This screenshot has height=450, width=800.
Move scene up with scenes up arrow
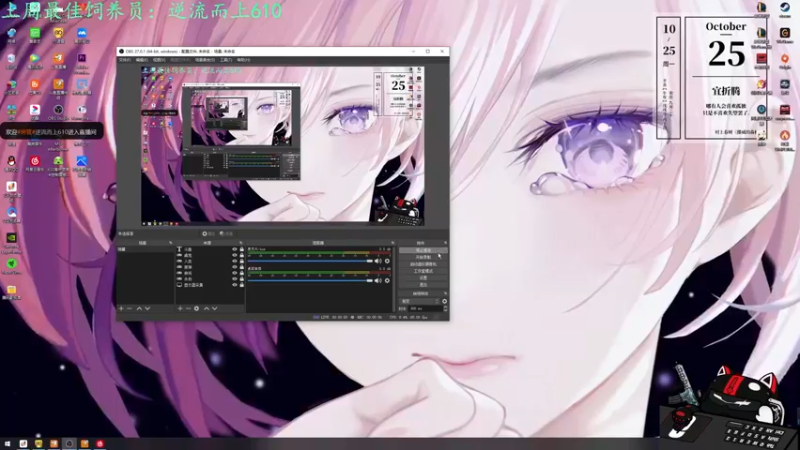pyautogui.click(x=139, y=309)
